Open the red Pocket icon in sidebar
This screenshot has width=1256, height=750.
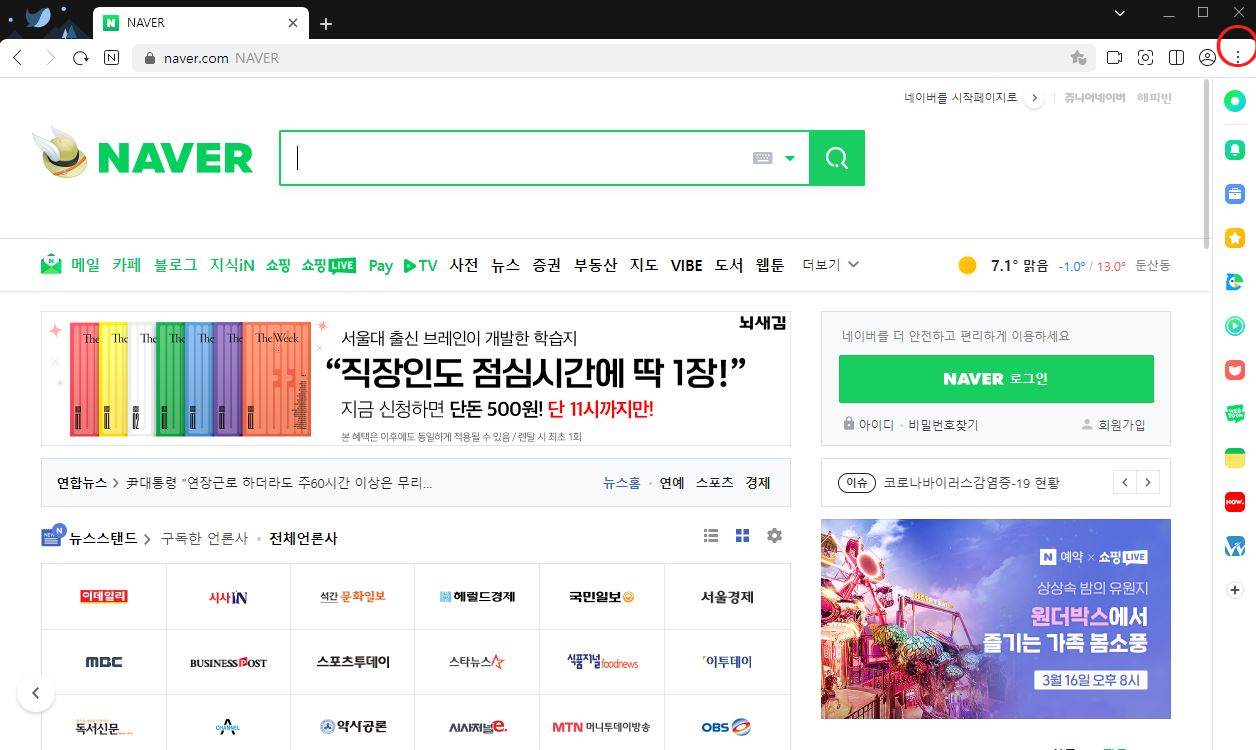click(1235, 370)
